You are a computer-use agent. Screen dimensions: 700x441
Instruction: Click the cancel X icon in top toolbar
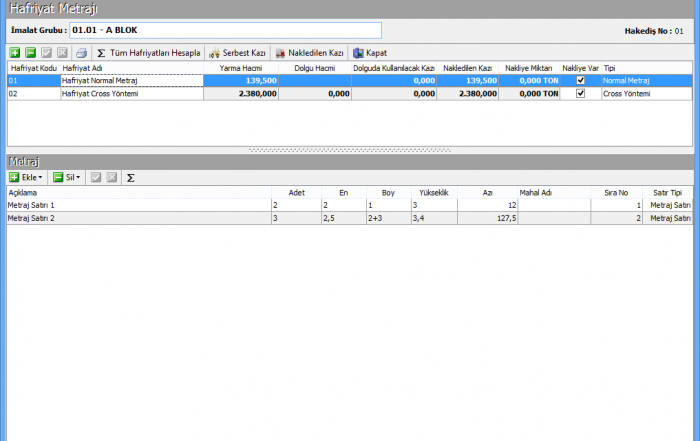pyautogui.click(x=62, y=52)
